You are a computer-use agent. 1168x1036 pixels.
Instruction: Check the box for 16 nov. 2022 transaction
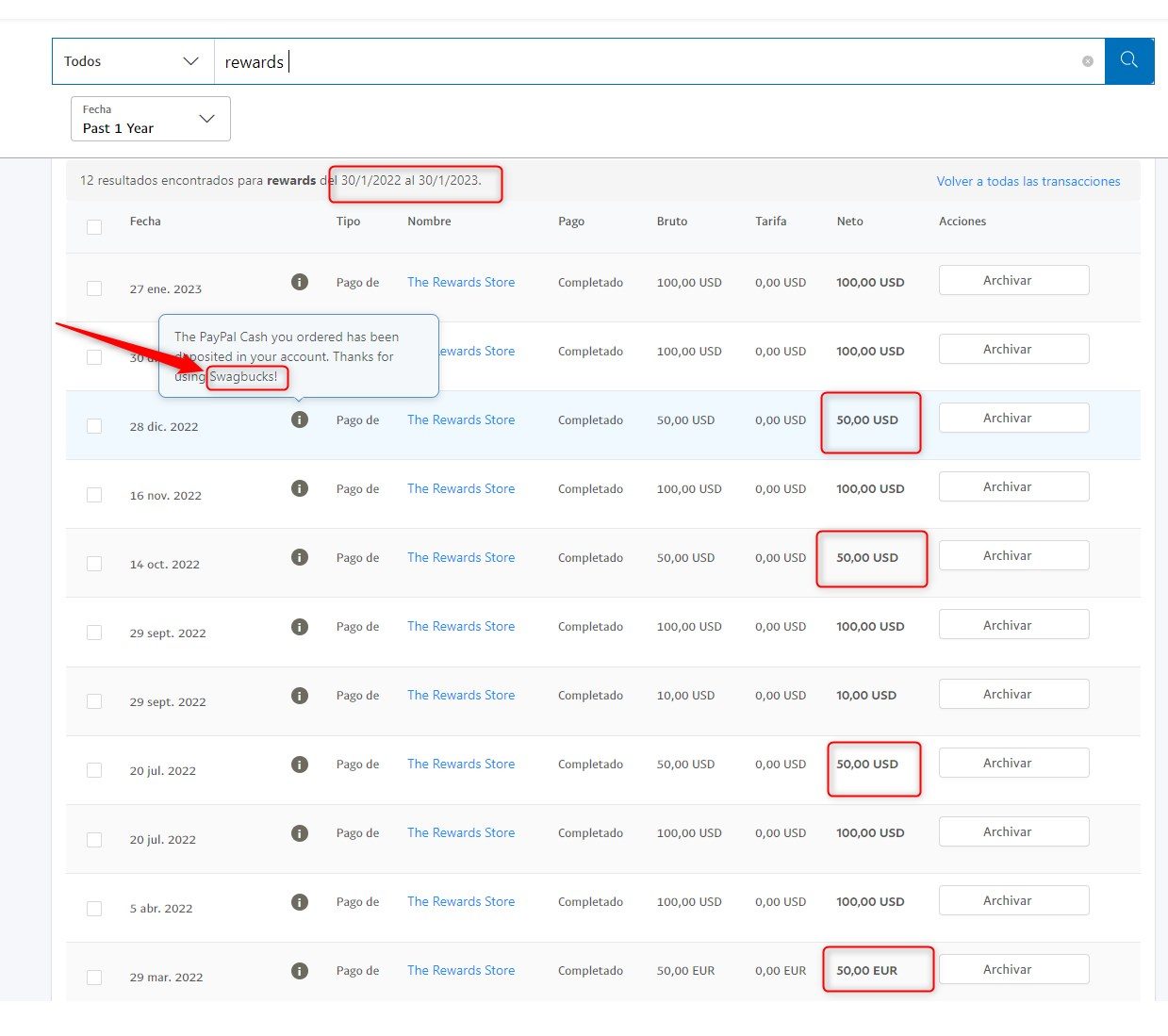tap(94, 495)
